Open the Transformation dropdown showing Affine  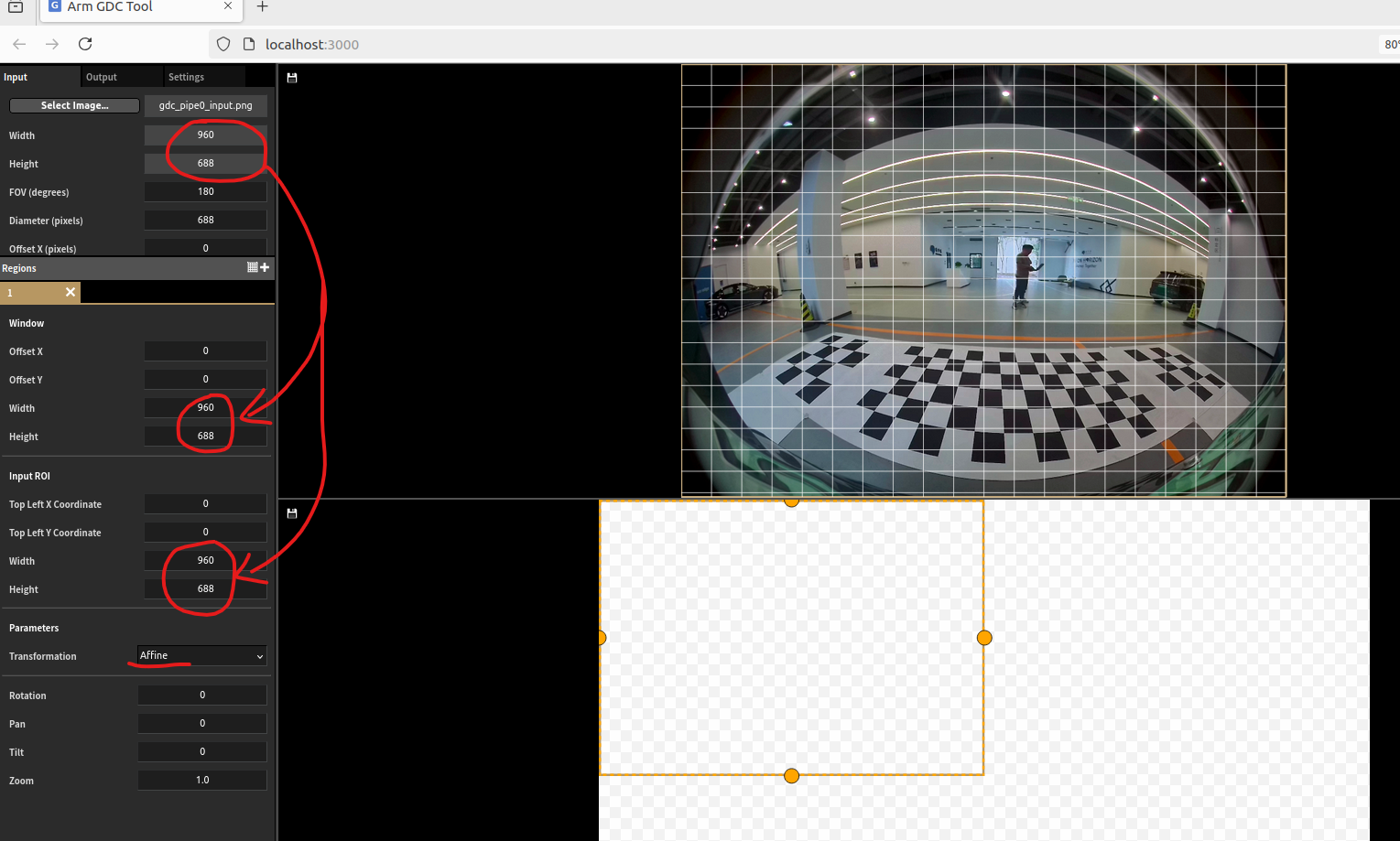pos(201,655)
